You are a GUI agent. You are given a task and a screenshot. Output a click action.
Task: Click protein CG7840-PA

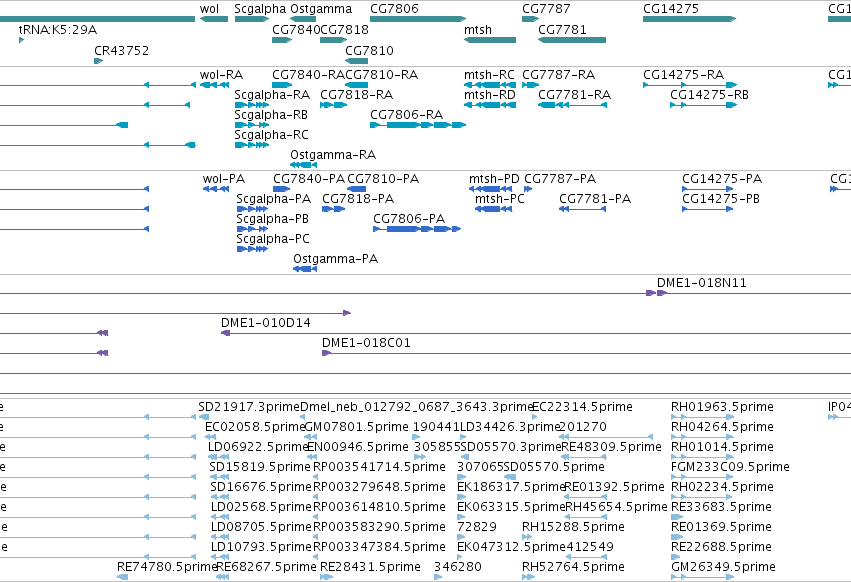click(x=281, y=189)
